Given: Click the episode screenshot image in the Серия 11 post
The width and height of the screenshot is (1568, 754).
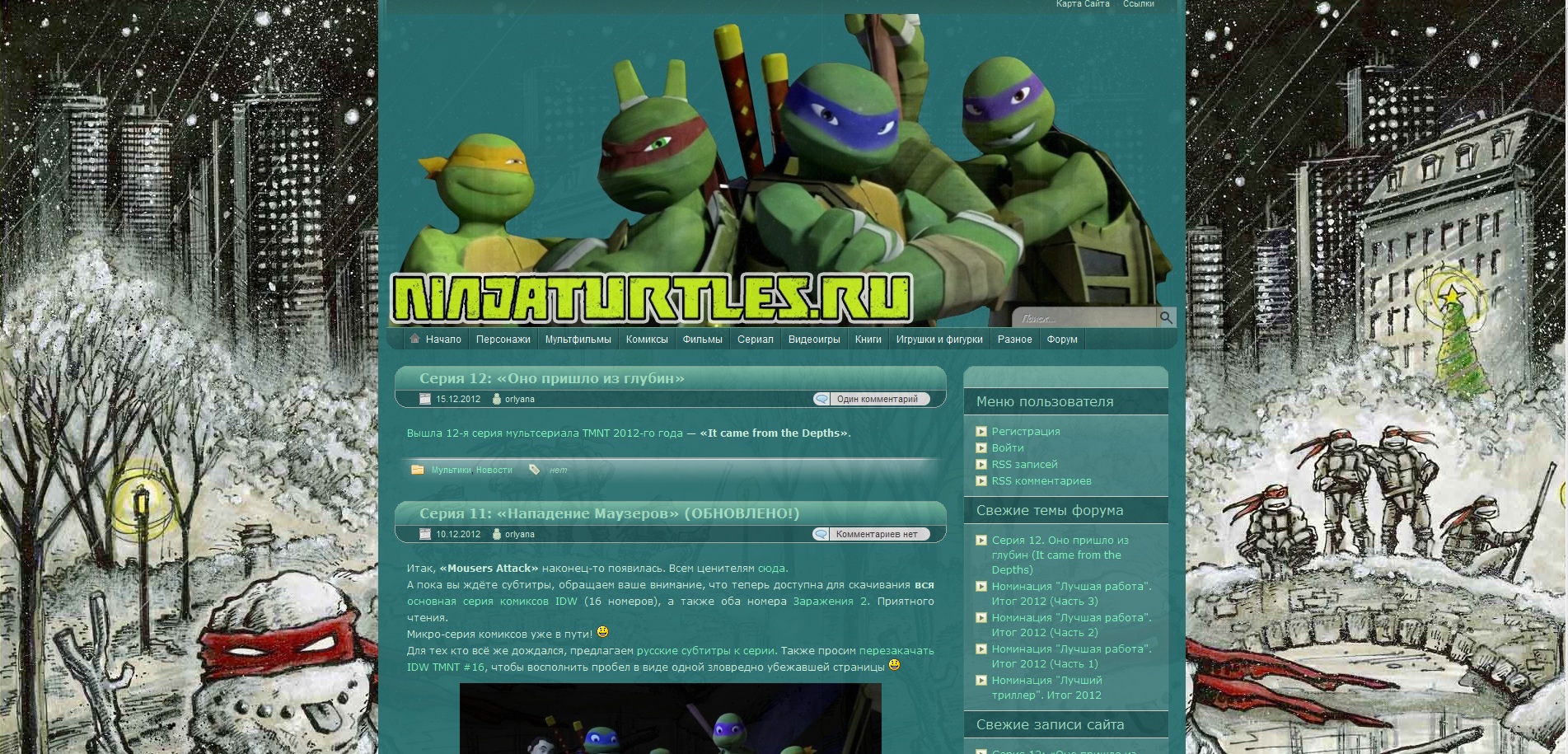Looking at the screenshot, I should tap(671, 719).
